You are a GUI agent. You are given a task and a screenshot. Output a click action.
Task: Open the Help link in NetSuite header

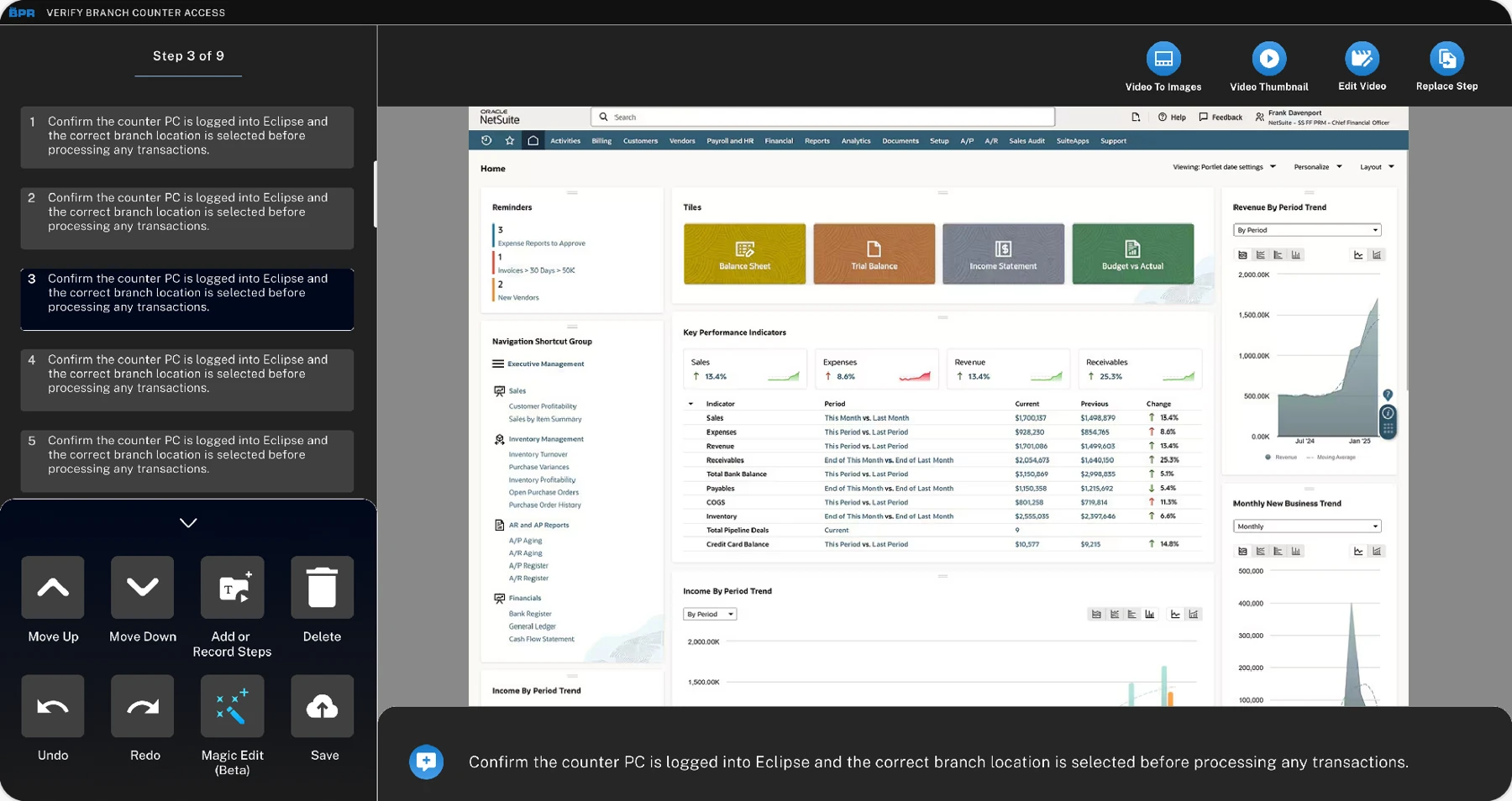[1172, 118]
